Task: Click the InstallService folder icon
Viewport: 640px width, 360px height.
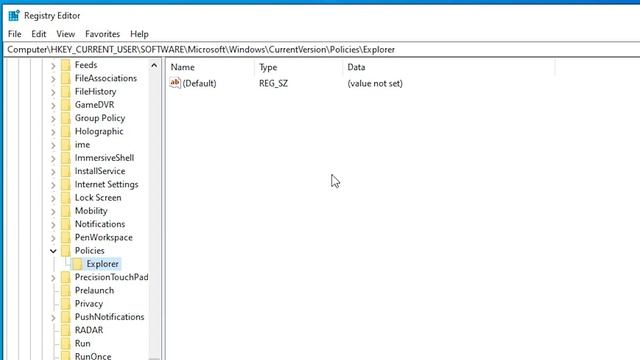Action: pos(66,171)
